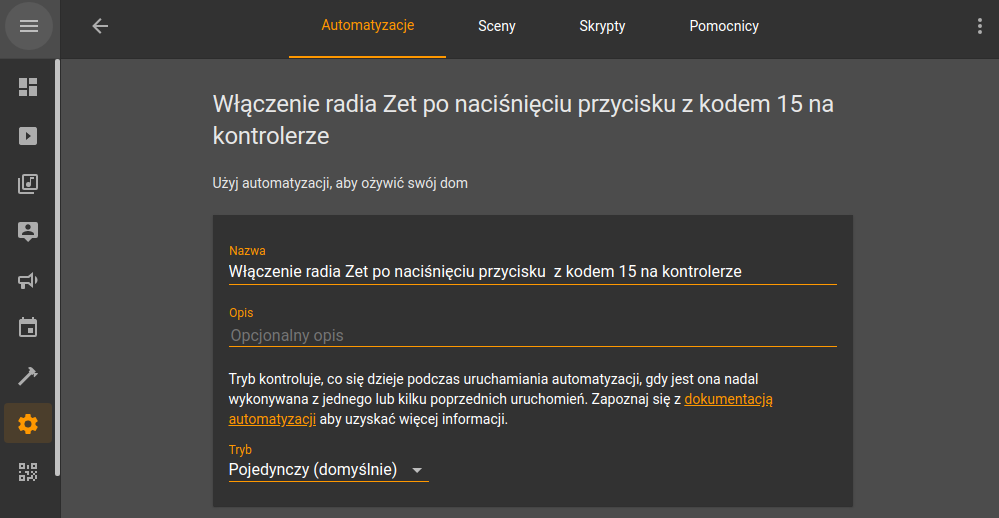This screenshot has width=999, height=518.
Task: Switch to the Pomocnicy tab
Action: (724, 26)
